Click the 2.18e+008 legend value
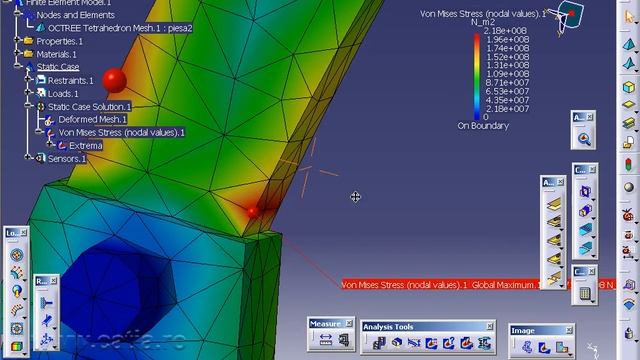This screenshot has height=360, width=640. coord(505,31)
